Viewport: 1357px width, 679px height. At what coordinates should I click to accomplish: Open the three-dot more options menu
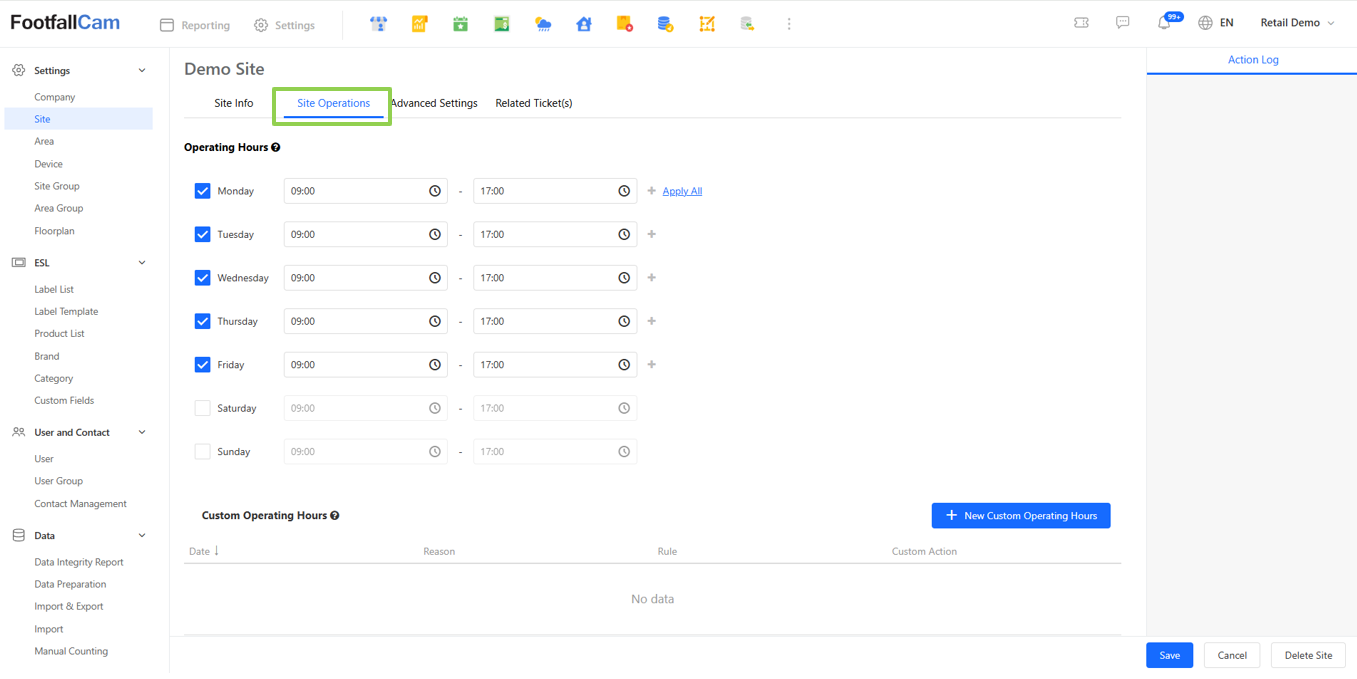(789, 24)
